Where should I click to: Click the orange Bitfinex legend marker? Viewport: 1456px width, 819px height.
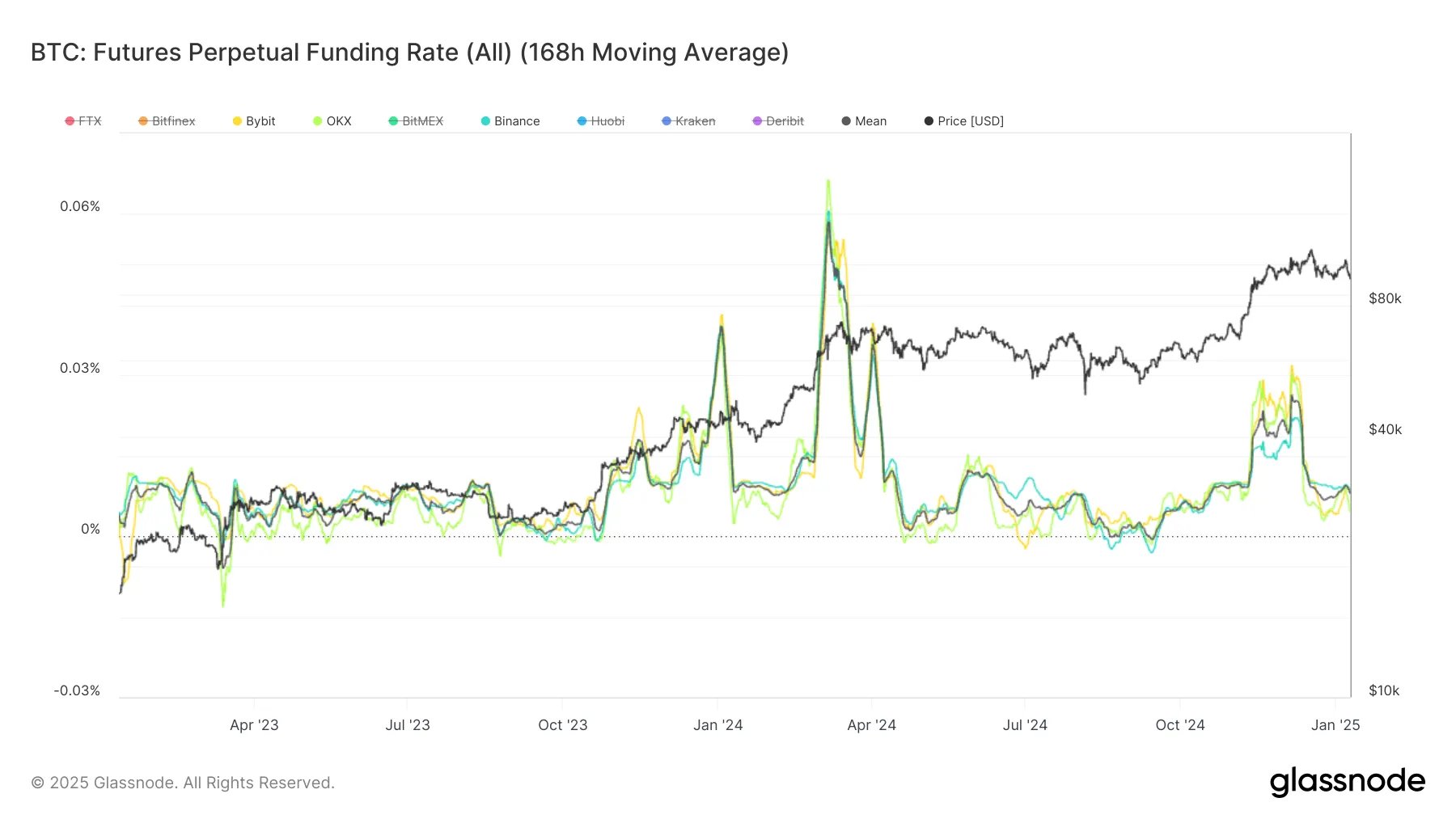142,120
